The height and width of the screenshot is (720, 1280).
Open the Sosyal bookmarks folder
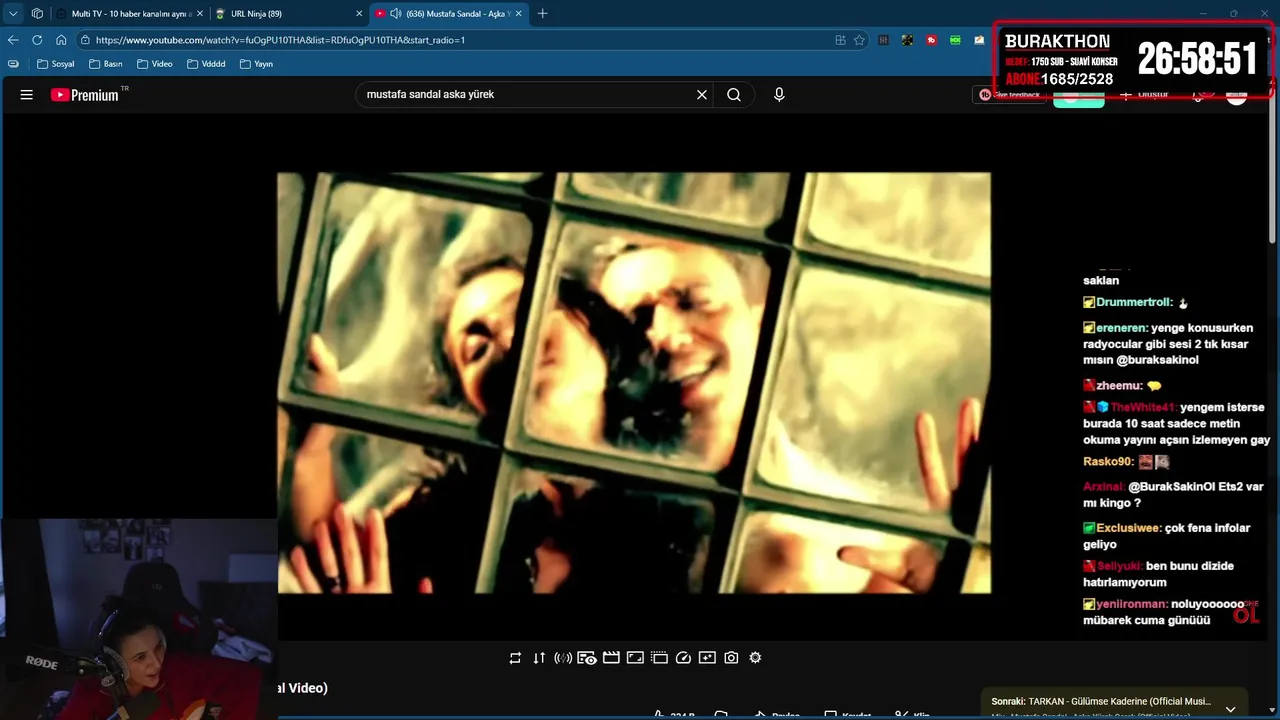[x=55, y=63]
